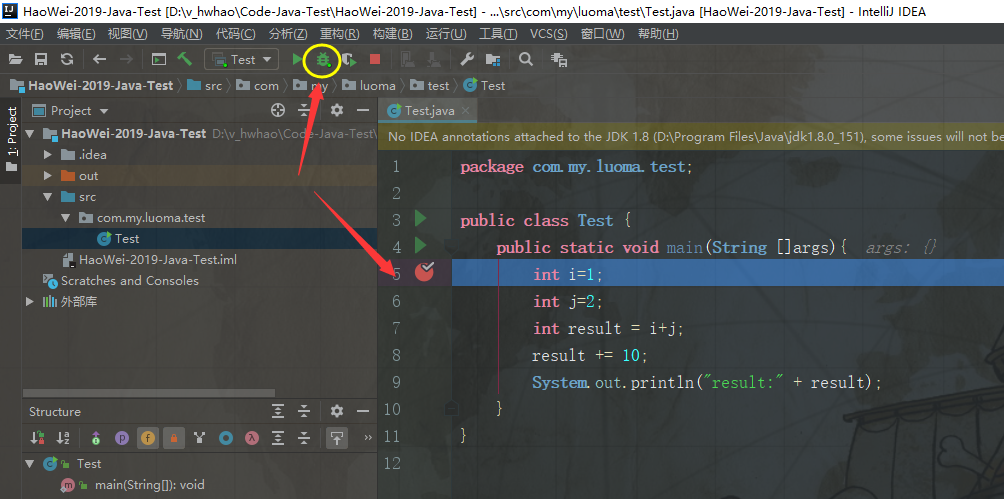The image size is (1004, 499).
Task: Open the VCS menu in menu bar
Action: pos(548,34)
